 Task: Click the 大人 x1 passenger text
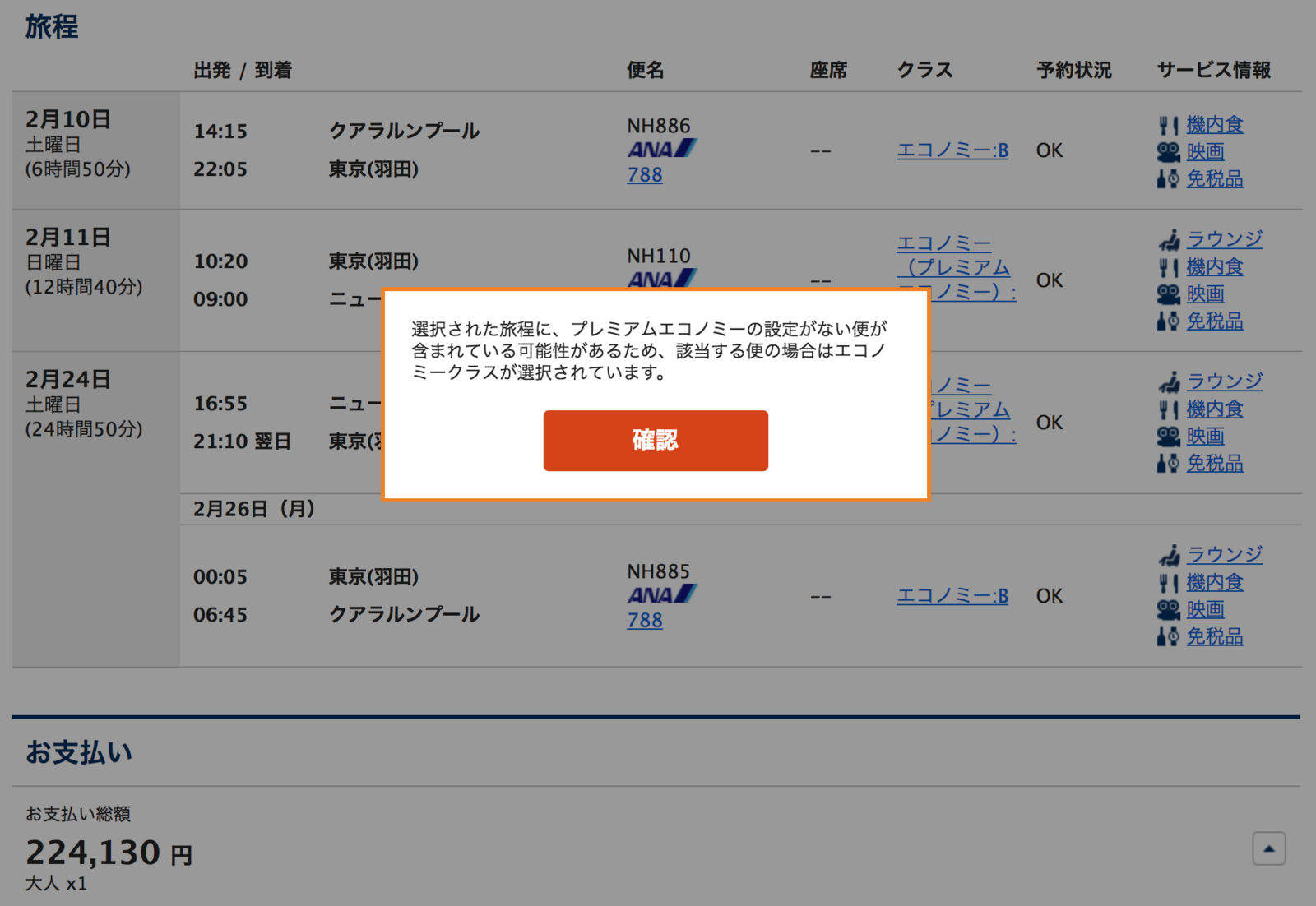click(x=56, y=884)
